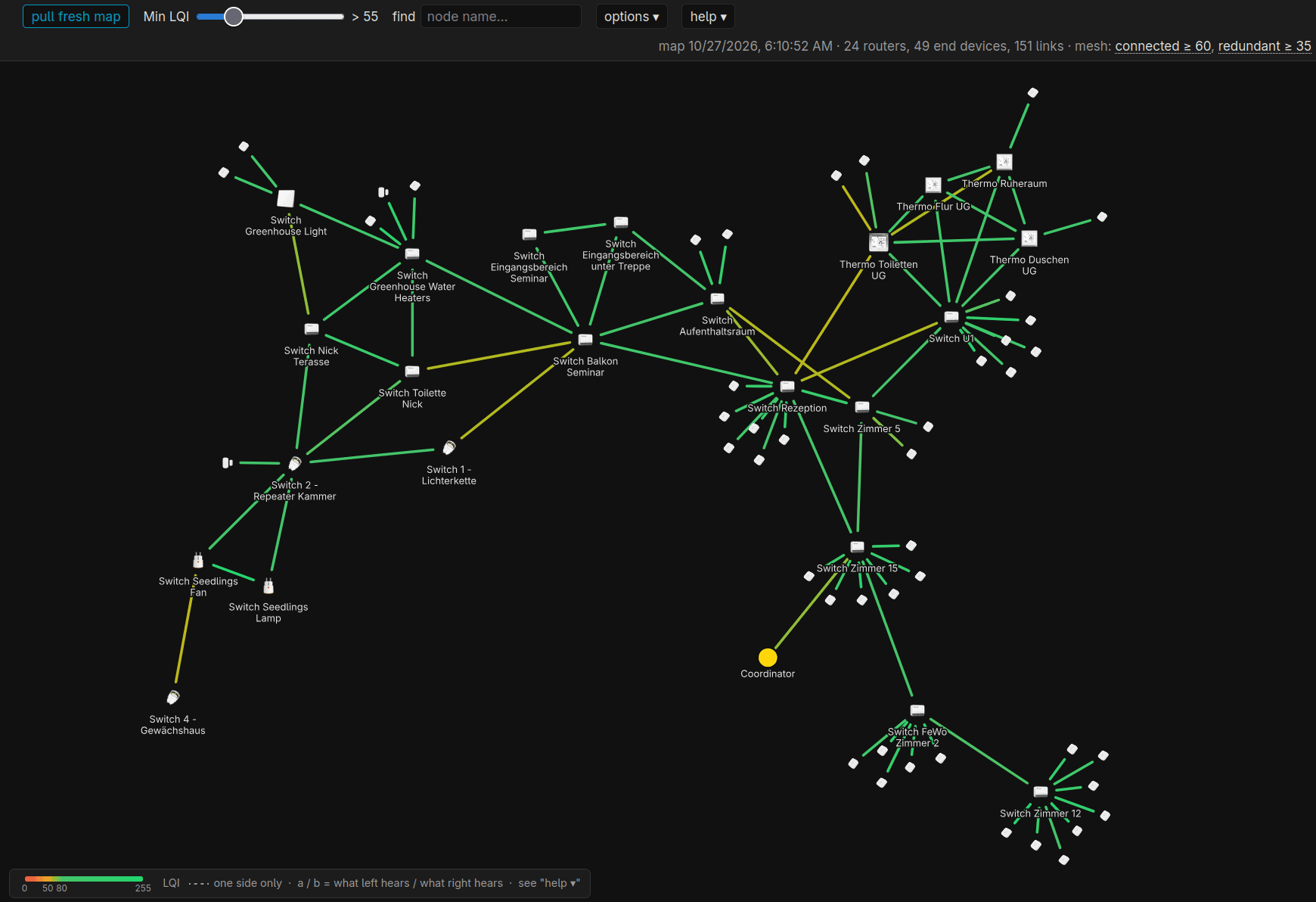This screenshot has width=1316, height=902.
Task: Click the 'Switch Rezeption' node label
Action: pos(787,408)
